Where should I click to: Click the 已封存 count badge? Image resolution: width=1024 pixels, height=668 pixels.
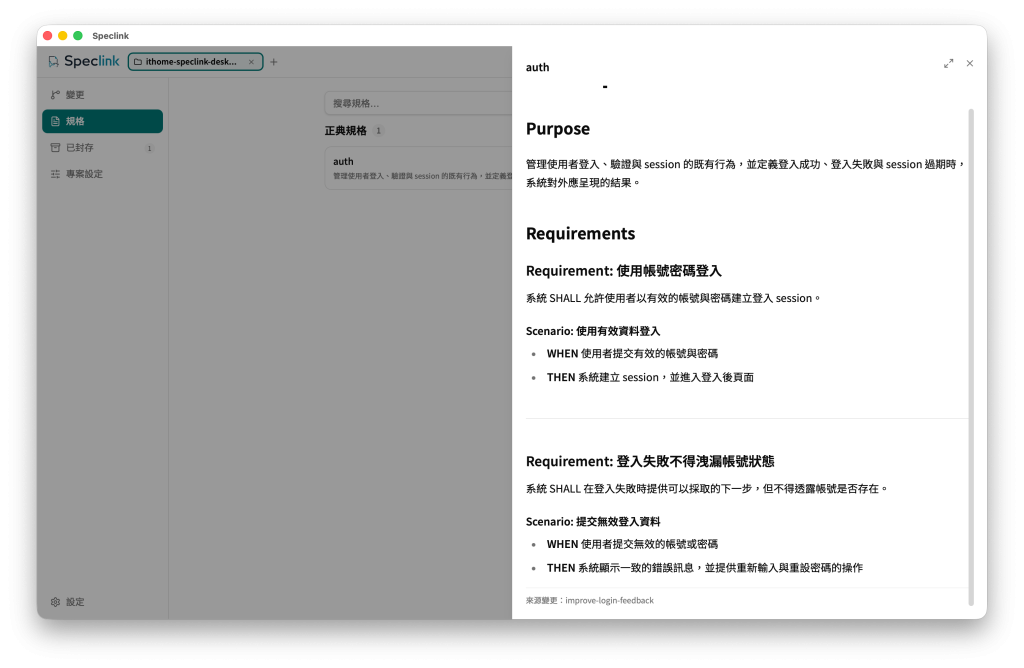150,148
